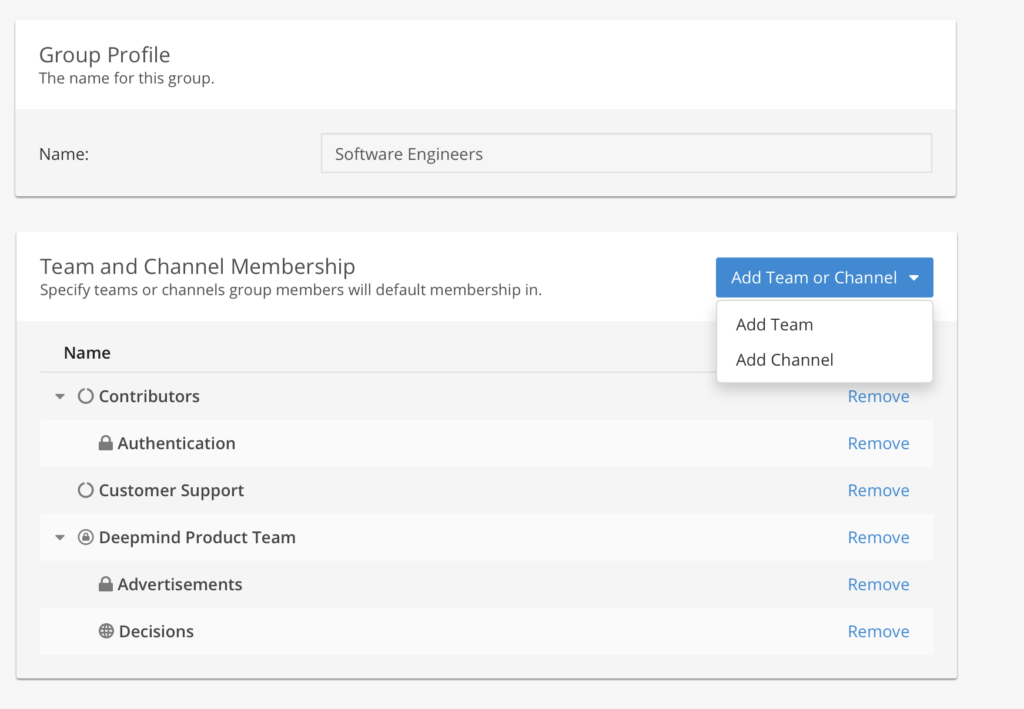The image size is (1024, 709).
Task: Remove the Contributors team
Action: 878,396
